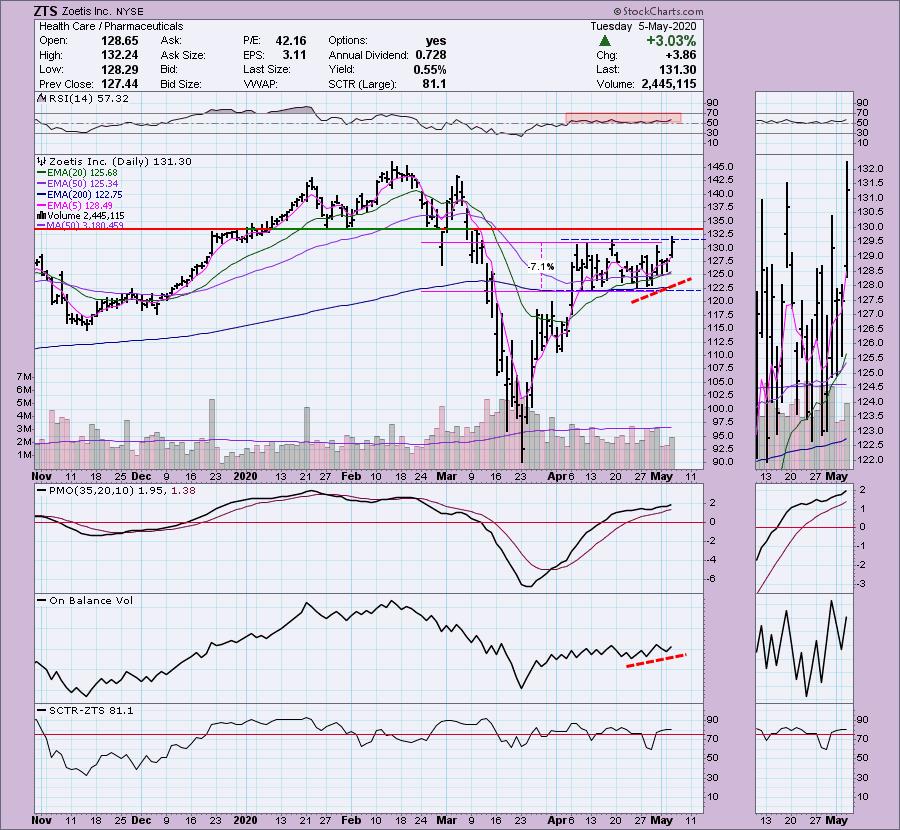Click the 132.0 label on the zoomed thumbnail axis
The image size is (900, 830).
(x=870, y=169)
